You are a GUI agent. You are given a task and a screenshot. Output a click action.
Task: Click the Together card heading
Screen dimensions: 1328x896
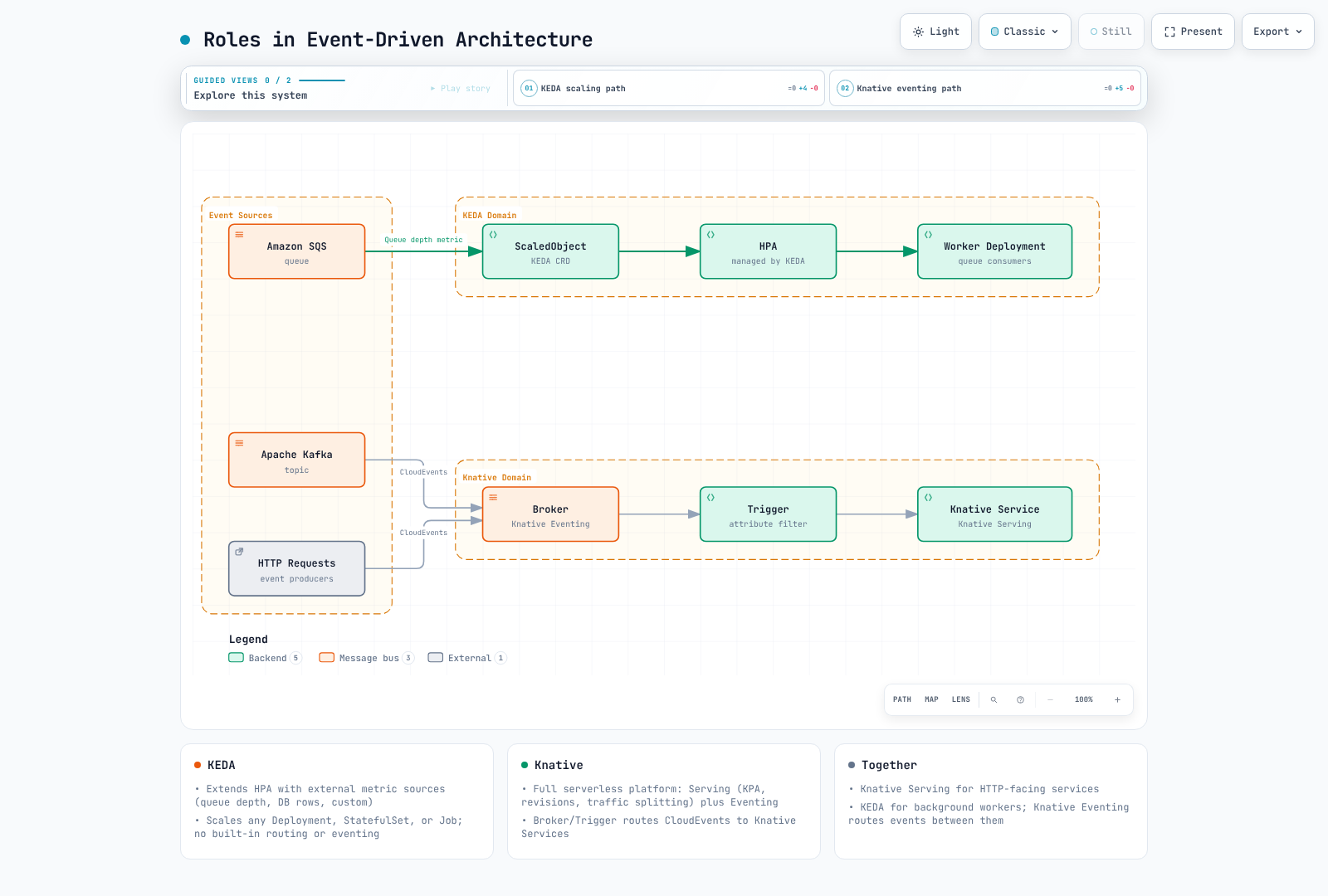pos(889,765)
